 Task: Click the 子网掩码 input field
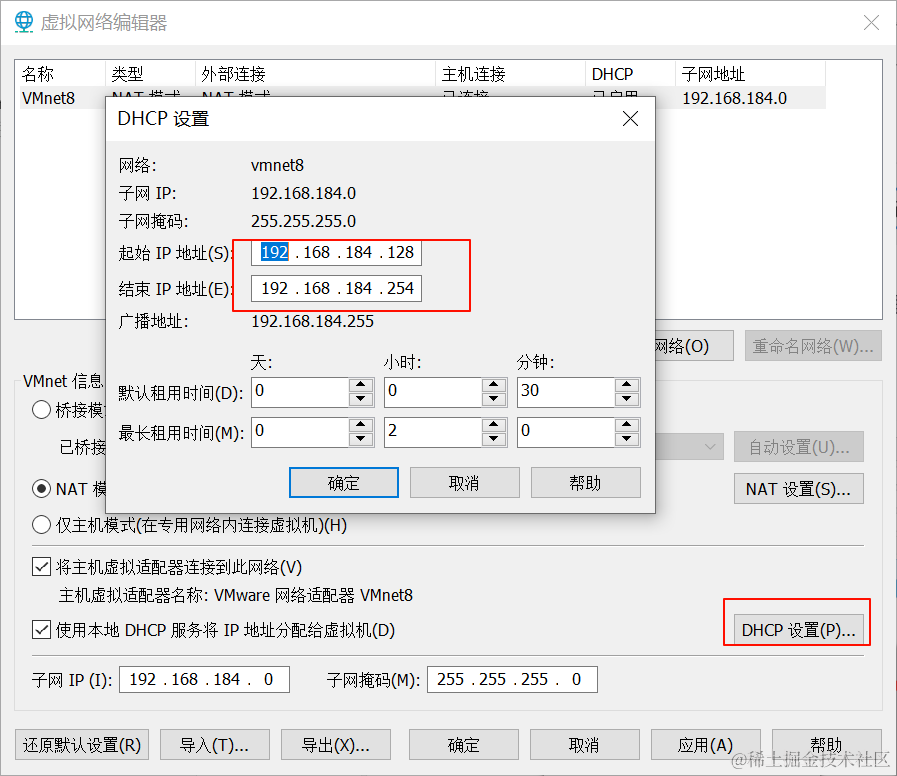512,679
